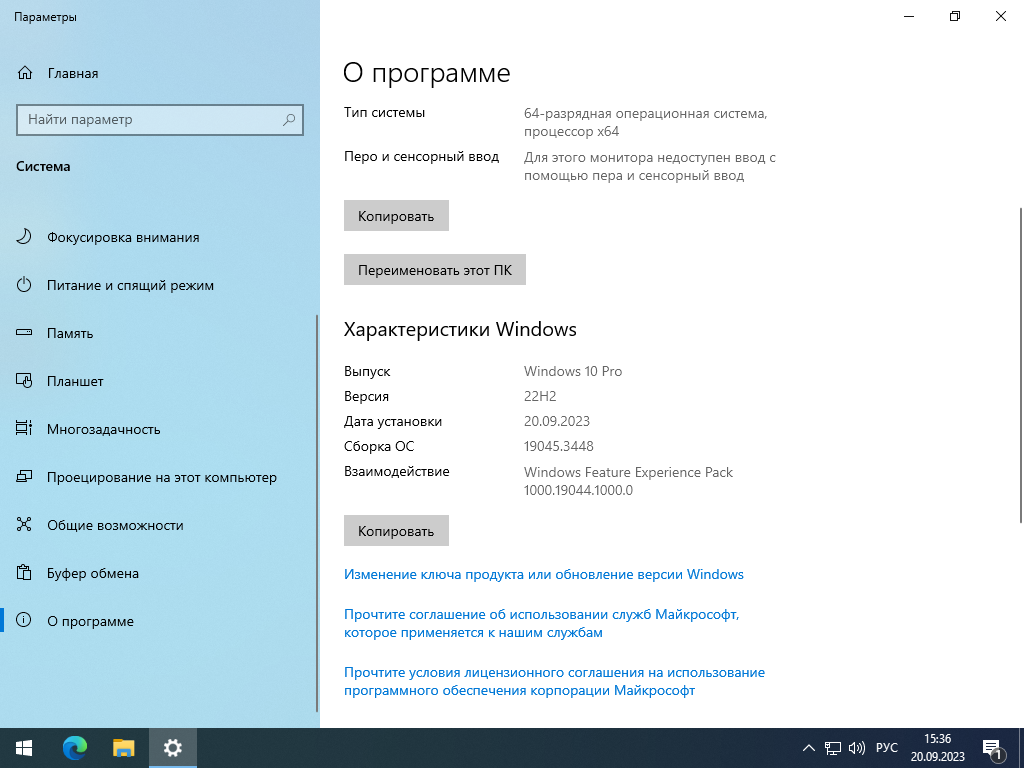Open Microsoft Edge from the taskbar

[75, 747]
